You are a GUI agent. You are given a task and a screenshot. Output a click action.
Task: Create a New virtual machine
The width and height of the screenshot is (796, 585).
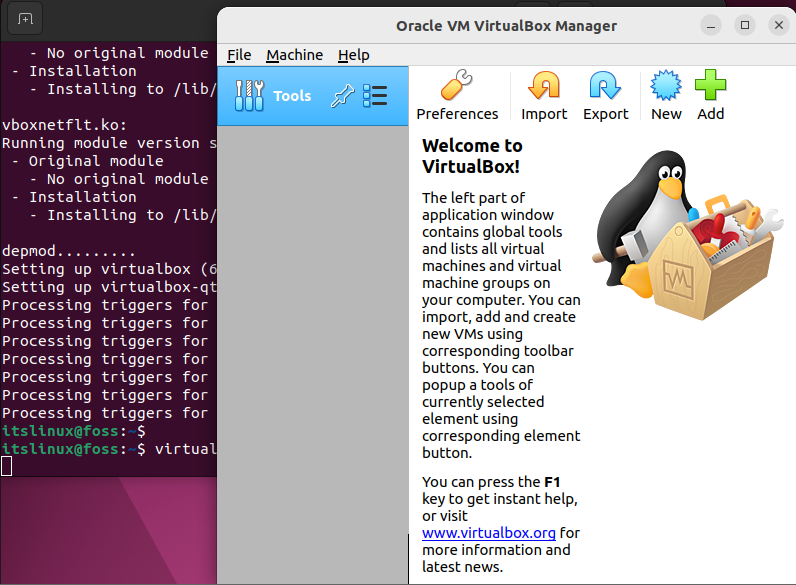click(666, 95)
